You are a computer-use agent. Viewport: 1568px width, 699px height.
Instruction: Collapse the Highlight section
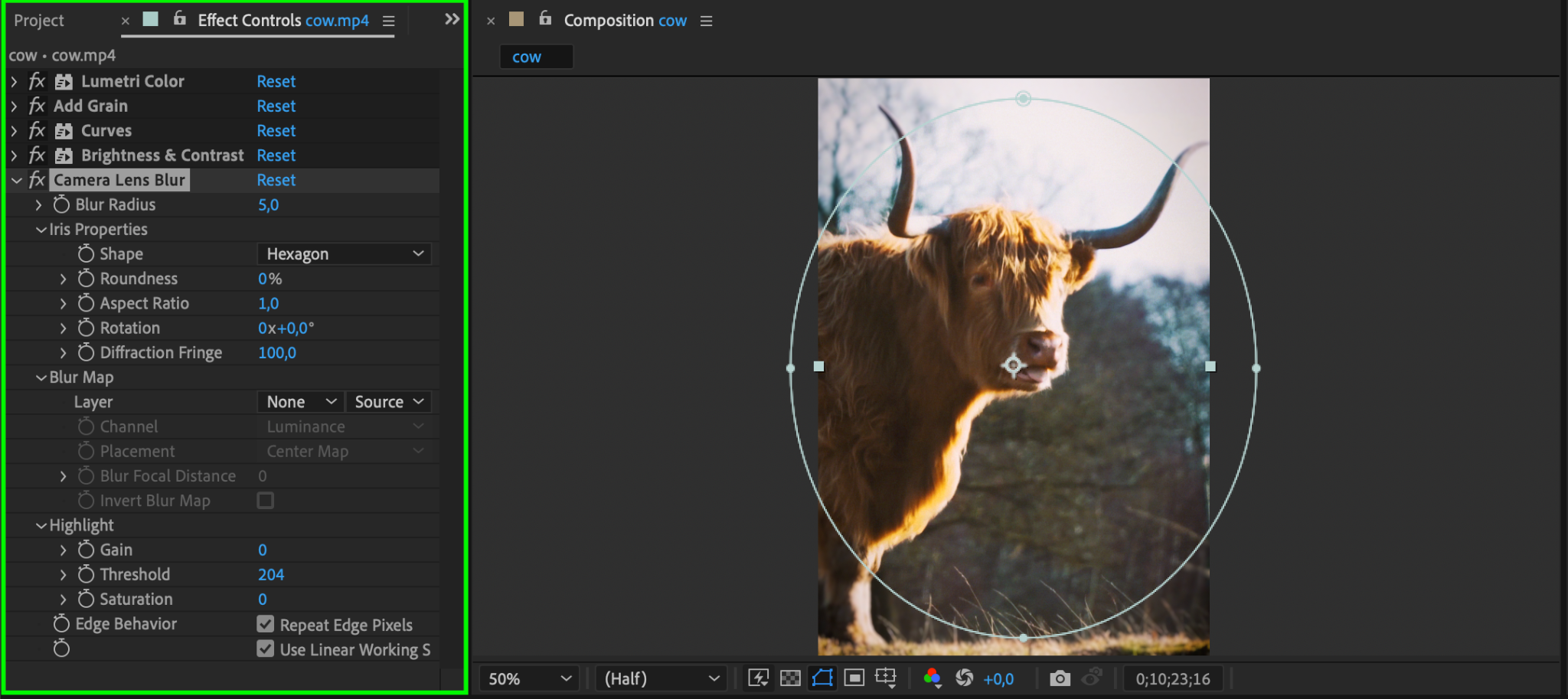pyautogui.click(x=41, y=525)
